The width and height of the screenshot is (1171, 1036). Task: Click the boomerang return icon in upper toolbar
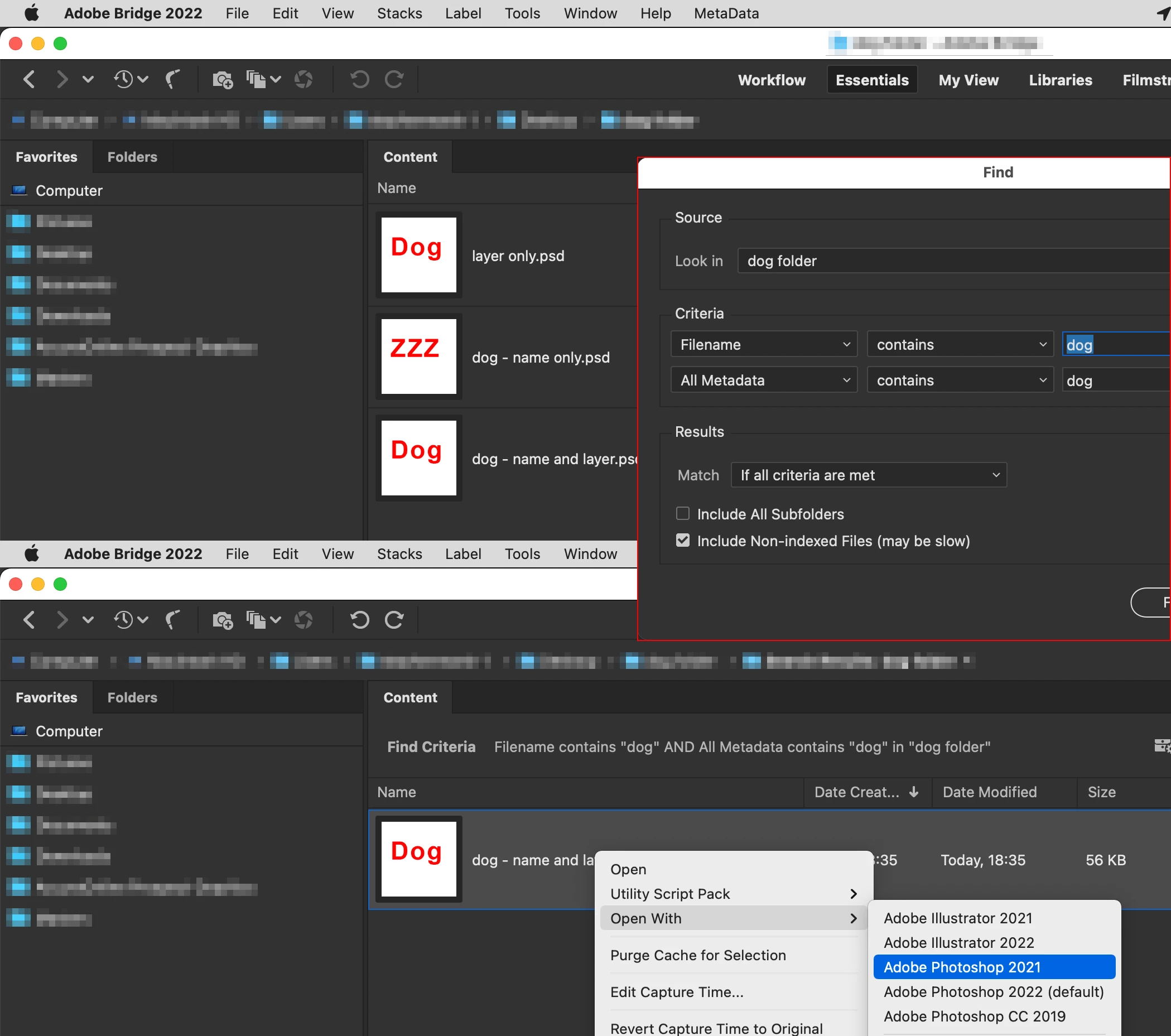click(172, 79)
